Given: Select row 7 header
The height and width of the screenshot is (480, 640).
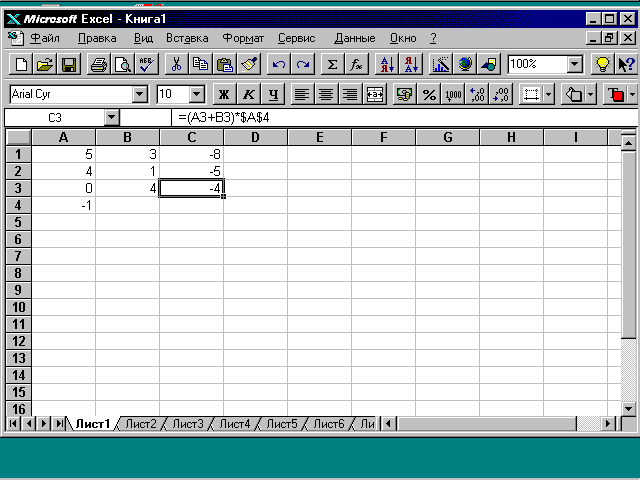Looking at the screenshot, I should (18, 256).
